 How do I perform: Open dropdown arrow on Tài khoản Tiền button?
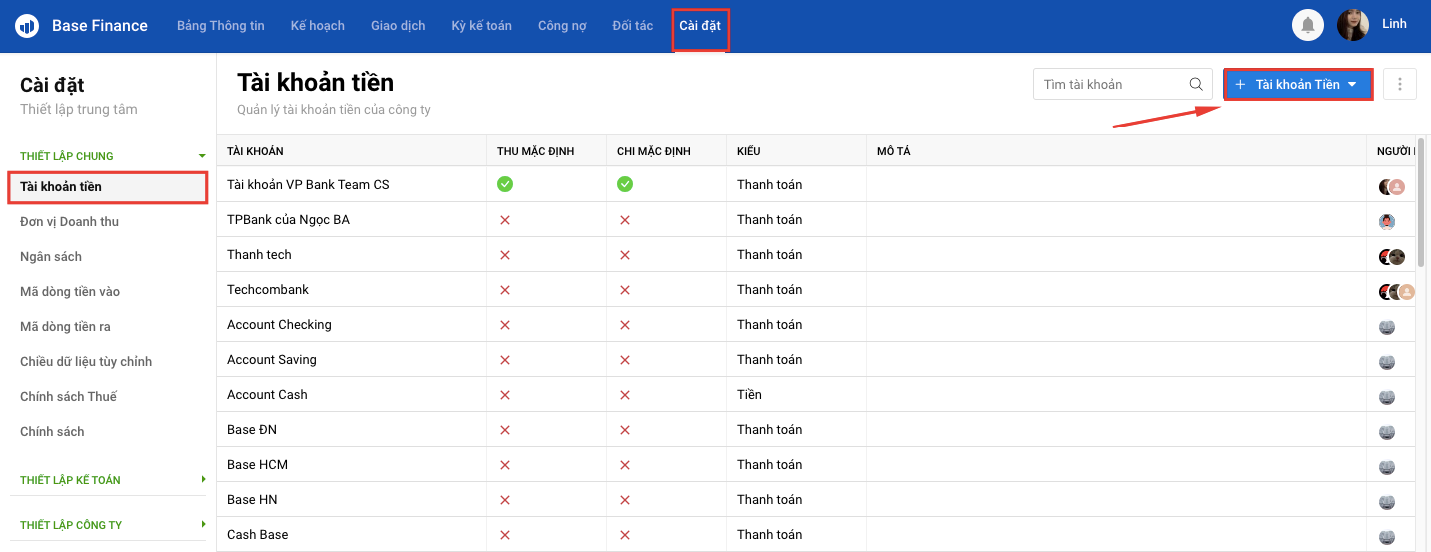[1352, 85]
